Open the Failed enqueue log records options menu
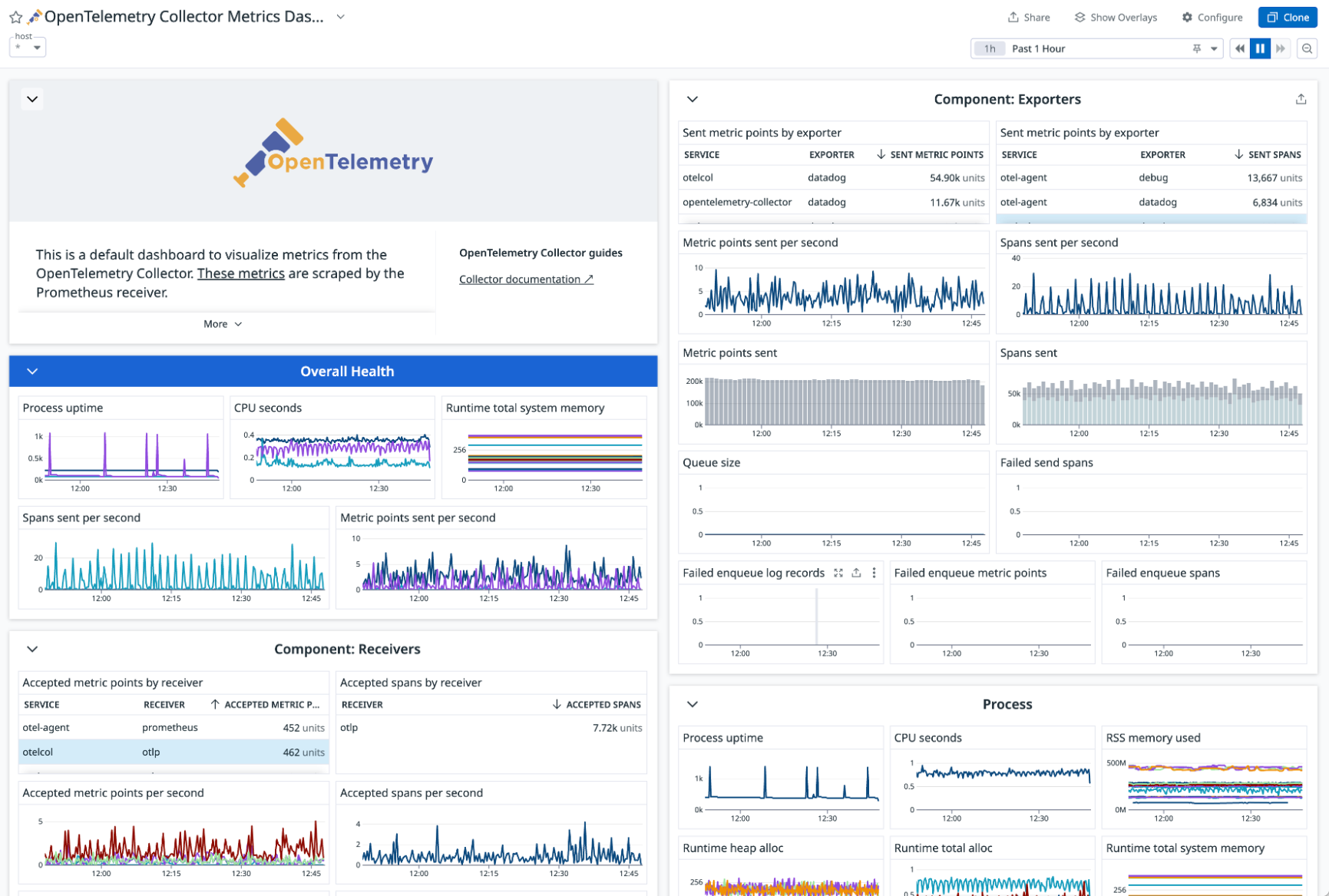Viewport: 1329px width, 896px height. click(874, 573)
